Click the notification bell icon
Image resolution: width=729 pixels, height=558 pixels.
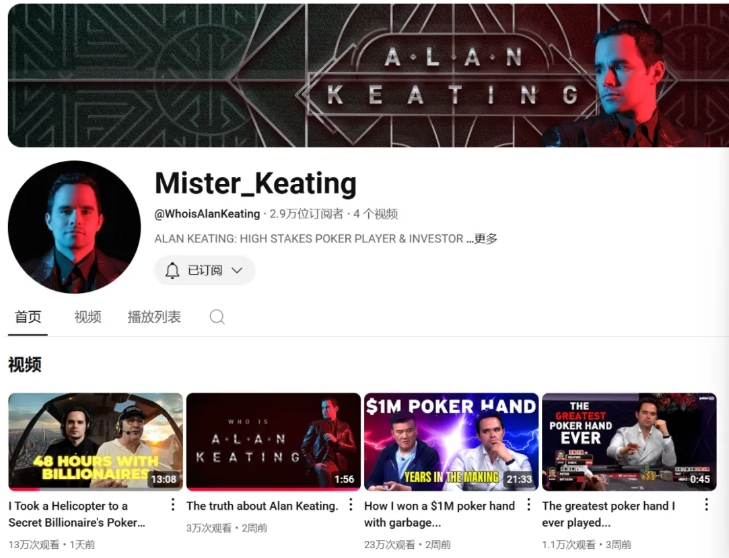[x=172, y=270]
